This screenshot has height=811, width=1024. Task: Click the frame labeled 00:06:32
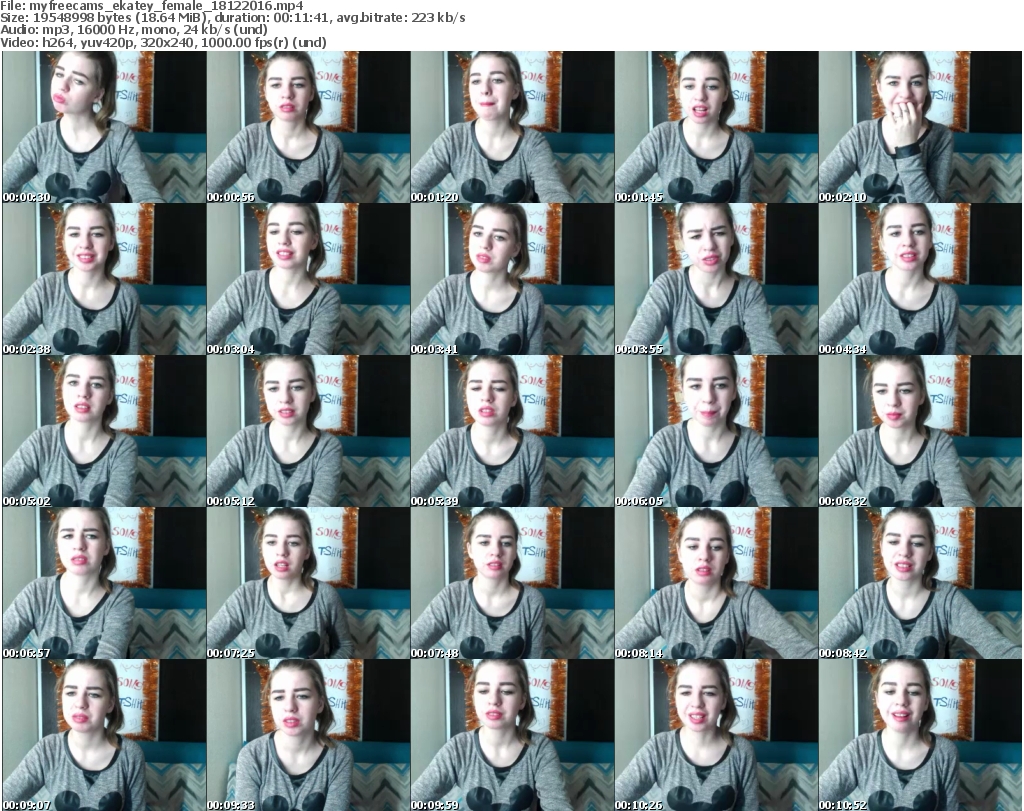(919, 431)
